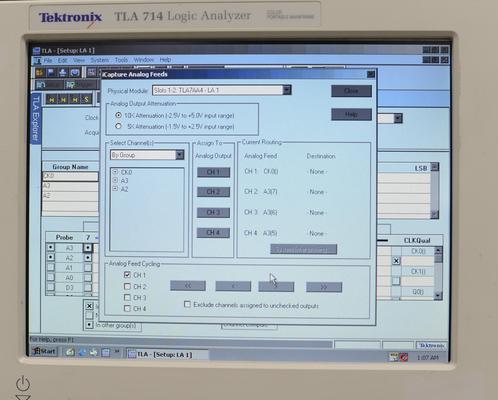The image size is (498, 400).
Task: Open the TLA Explorer side tab
Action: coord(36,118)
